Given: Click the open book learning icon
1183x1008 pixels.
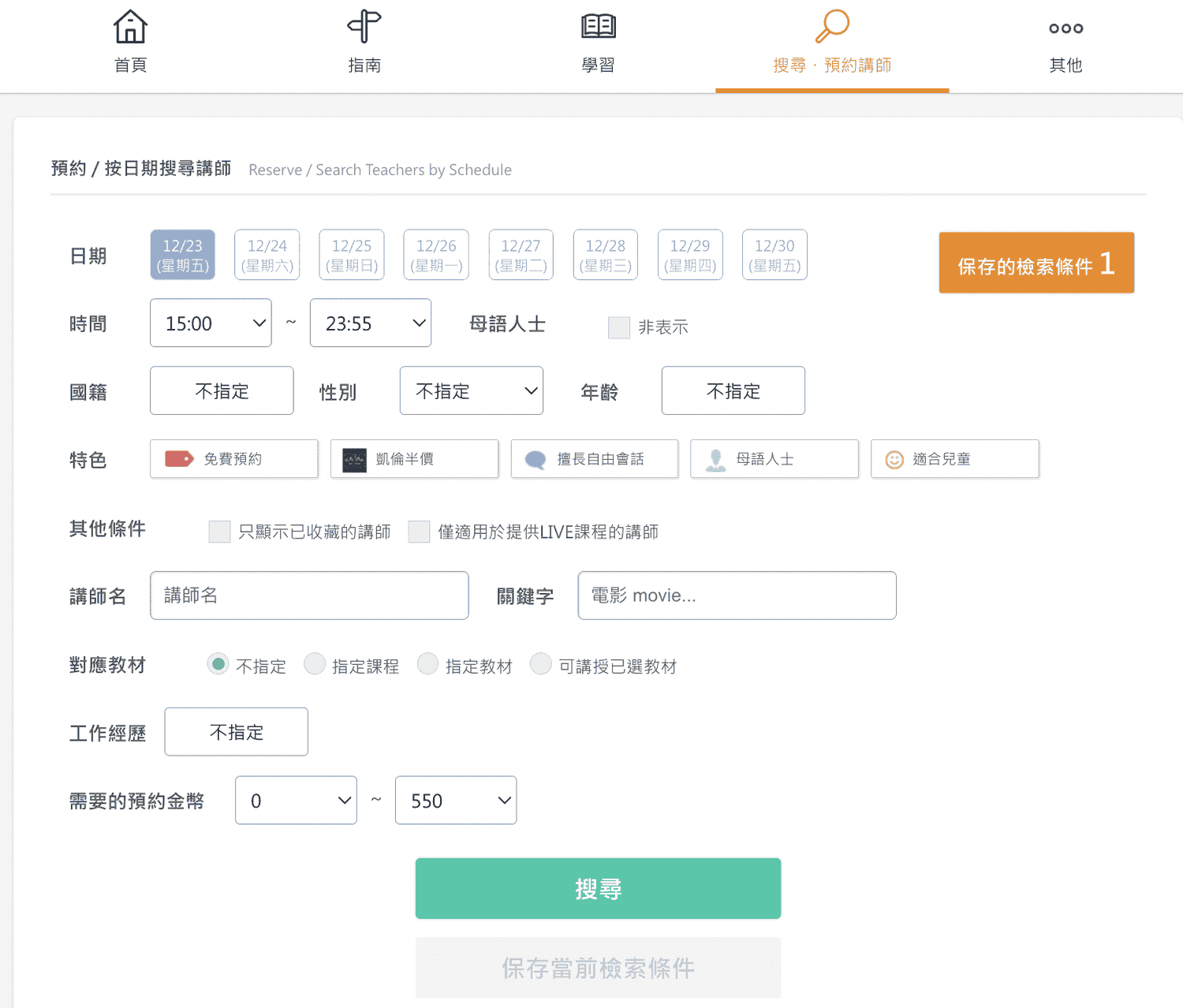Looking at the screenshot, I should [x=599, y=27].
